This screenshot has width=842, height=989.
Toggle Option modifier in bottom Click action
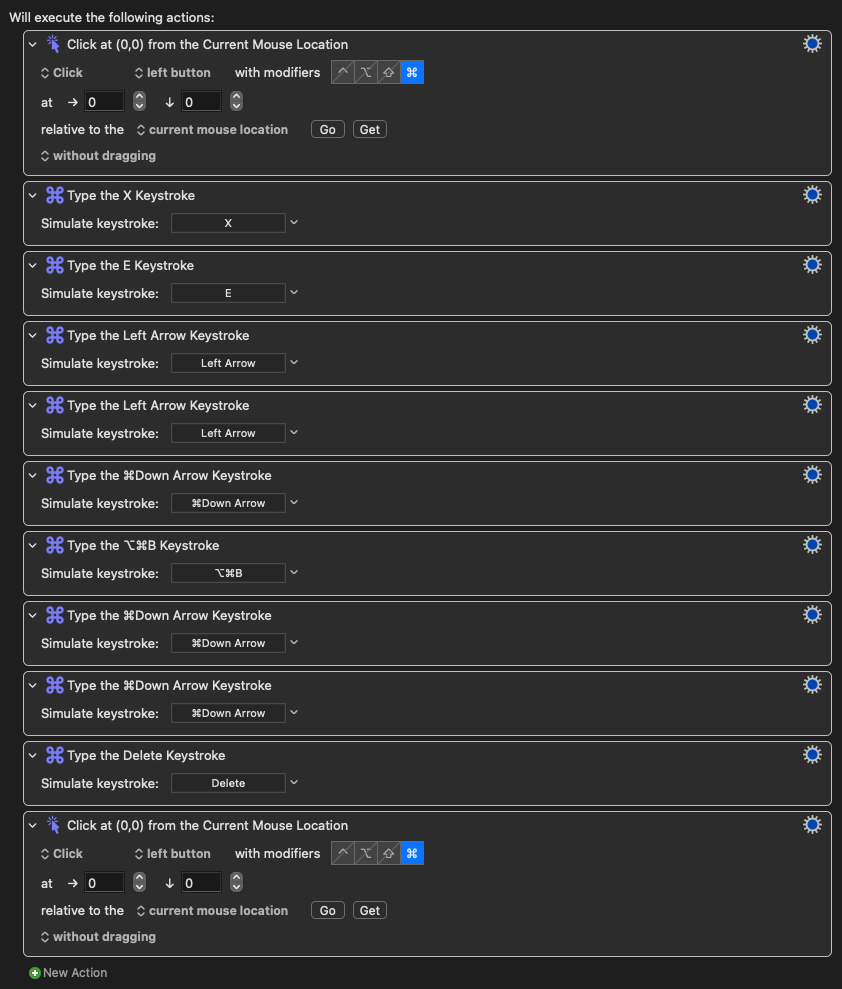(366, 853)
